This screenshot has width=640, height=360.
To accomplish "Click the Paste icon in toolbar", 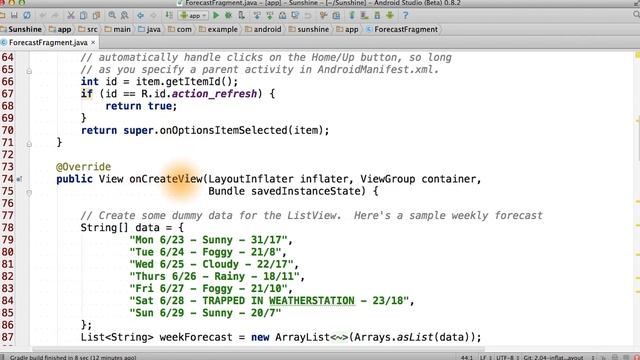I will (96, 16).
